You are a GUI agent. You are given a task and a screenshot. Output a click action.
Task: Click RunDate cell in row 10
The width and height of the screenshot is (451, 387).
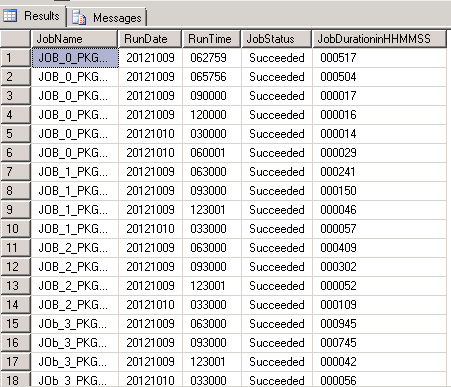point(150,229)
